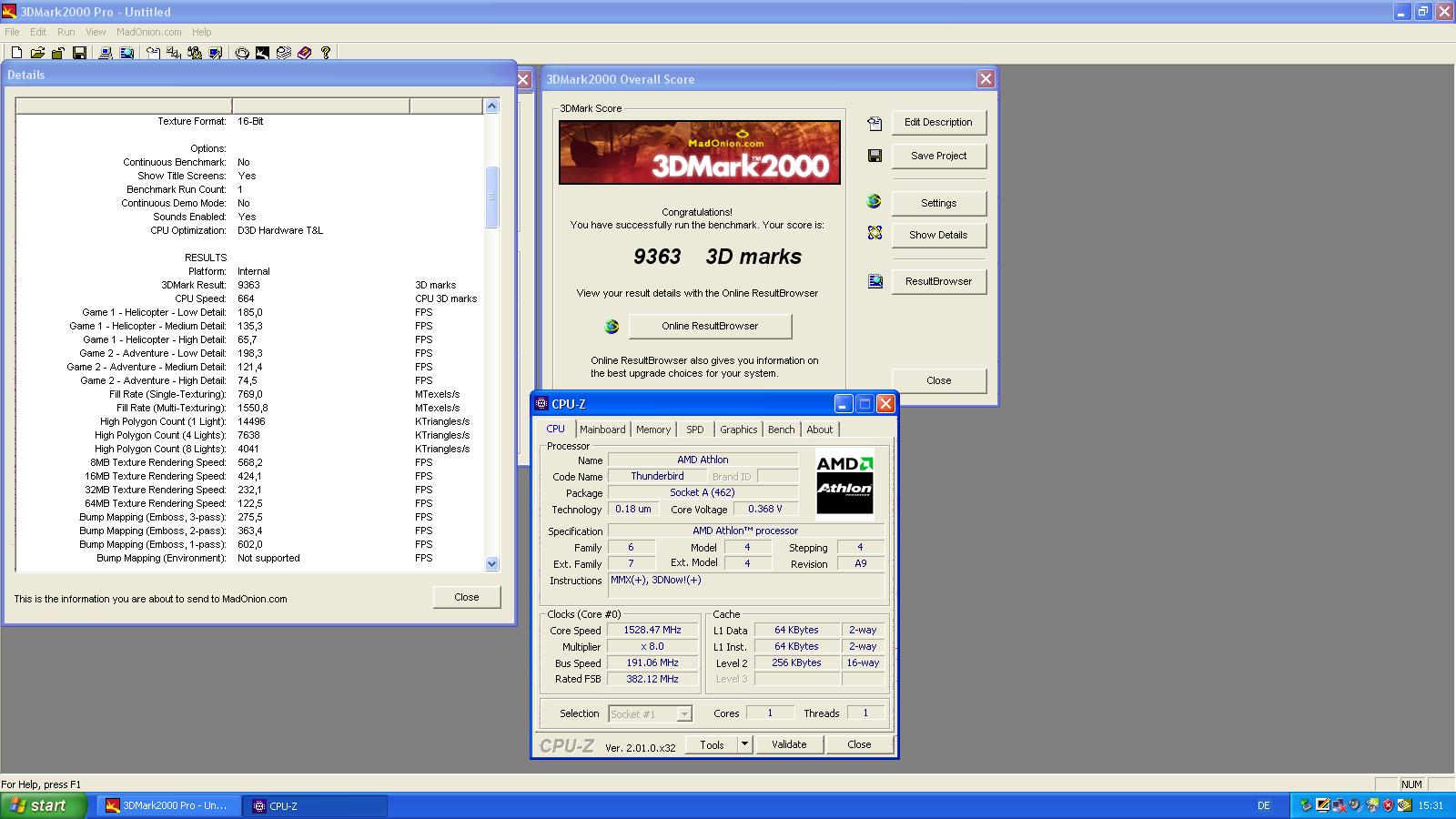The image size is (1456, 819).
Task: Click the Validate button in CPU-Z
Action: tap(789, 744)
